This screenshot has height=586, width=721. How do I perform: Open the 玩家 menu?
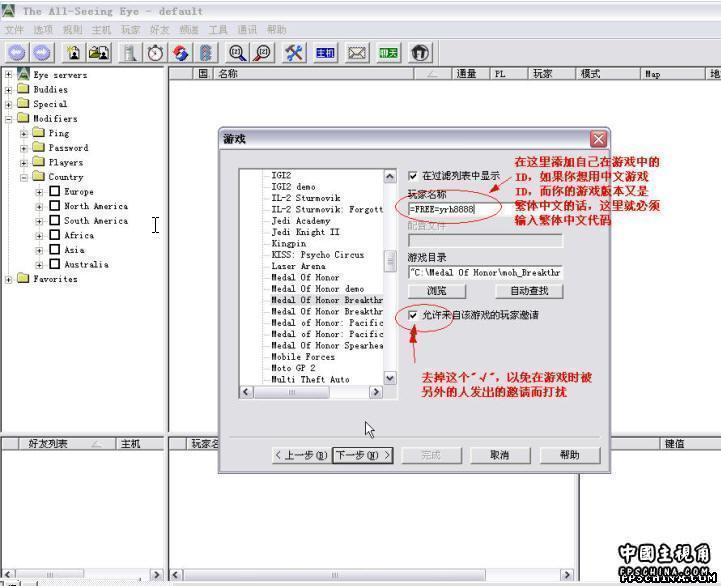pyautogui.click(x=130, y=30)
